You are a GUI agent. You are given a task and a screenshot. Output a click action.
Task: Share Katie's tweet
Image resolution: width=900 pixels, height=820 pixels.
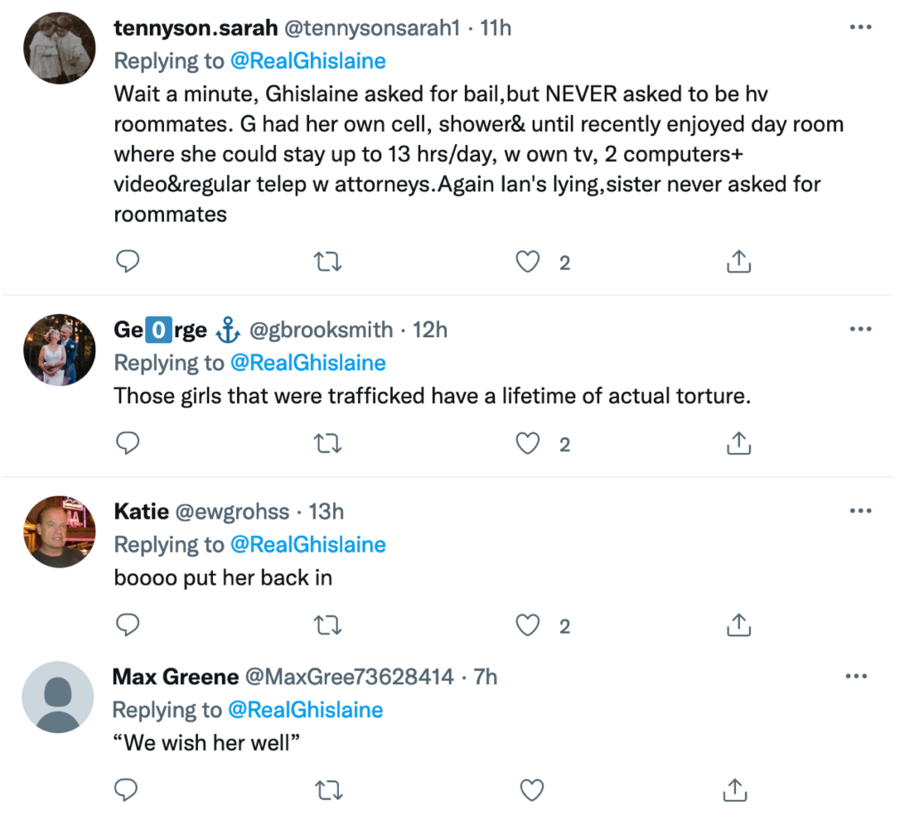point(737,625)
